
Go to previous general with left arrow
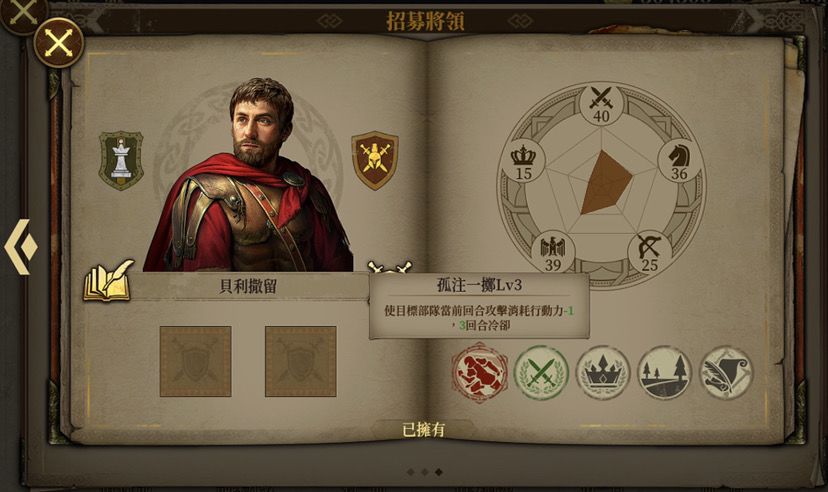click(x=21, y=247)
